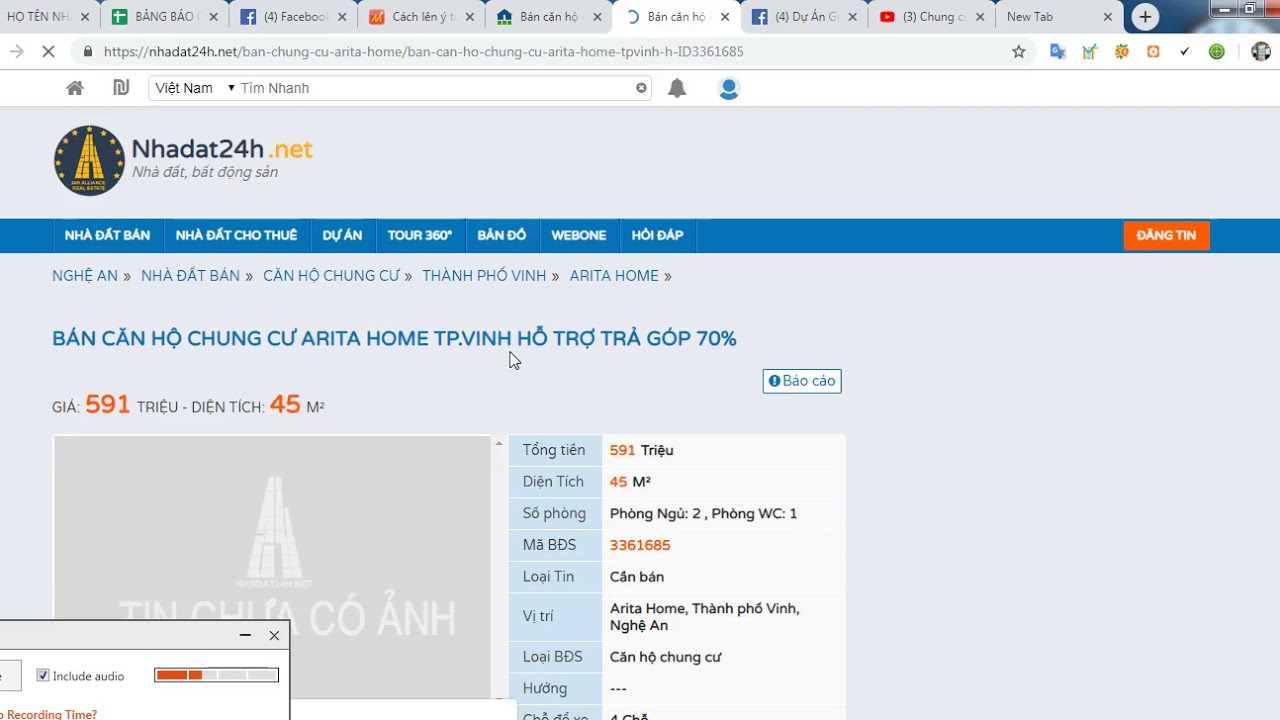Open NHÀ ĐẤT CHO THUÊ menu
The height and width of the screenshot is (720, 1280).
pyautogui.click(x=236, y=236)
